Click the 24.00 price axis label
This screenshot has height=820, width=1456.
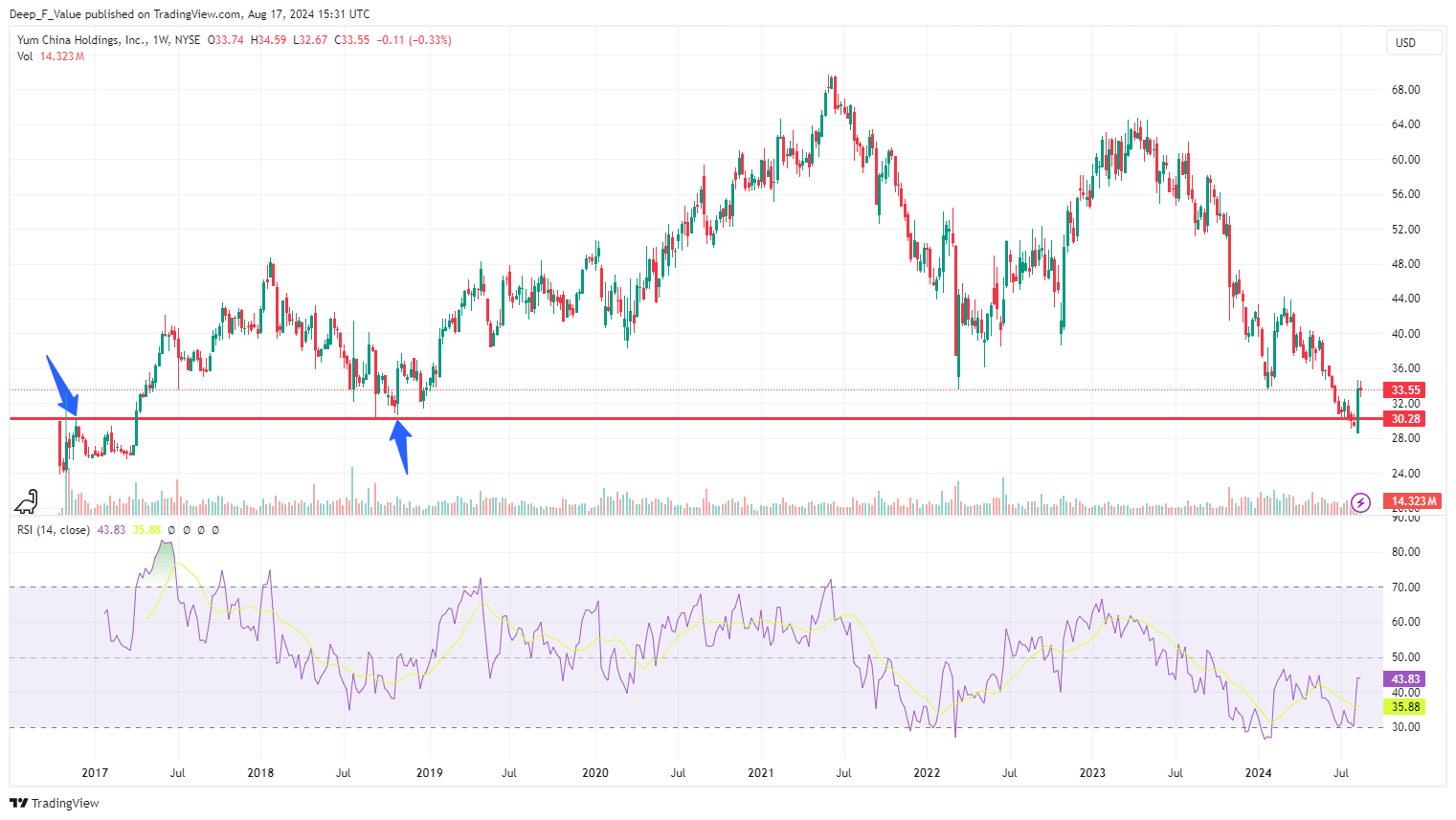[1405, 474]
